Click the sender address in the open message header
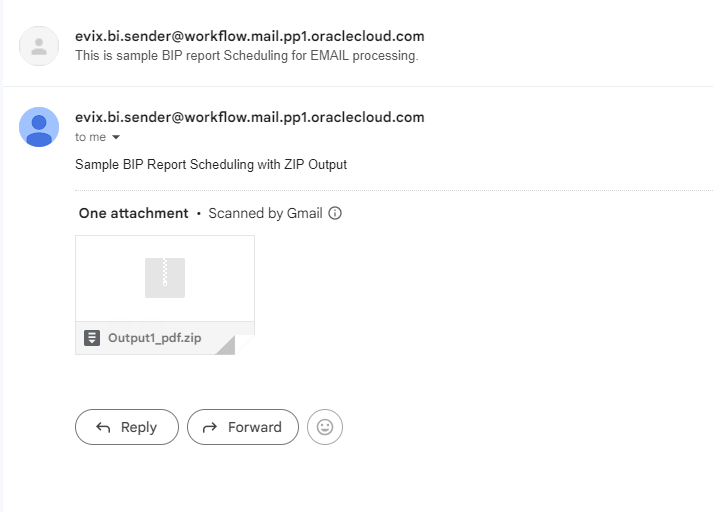 click(250, 117)
